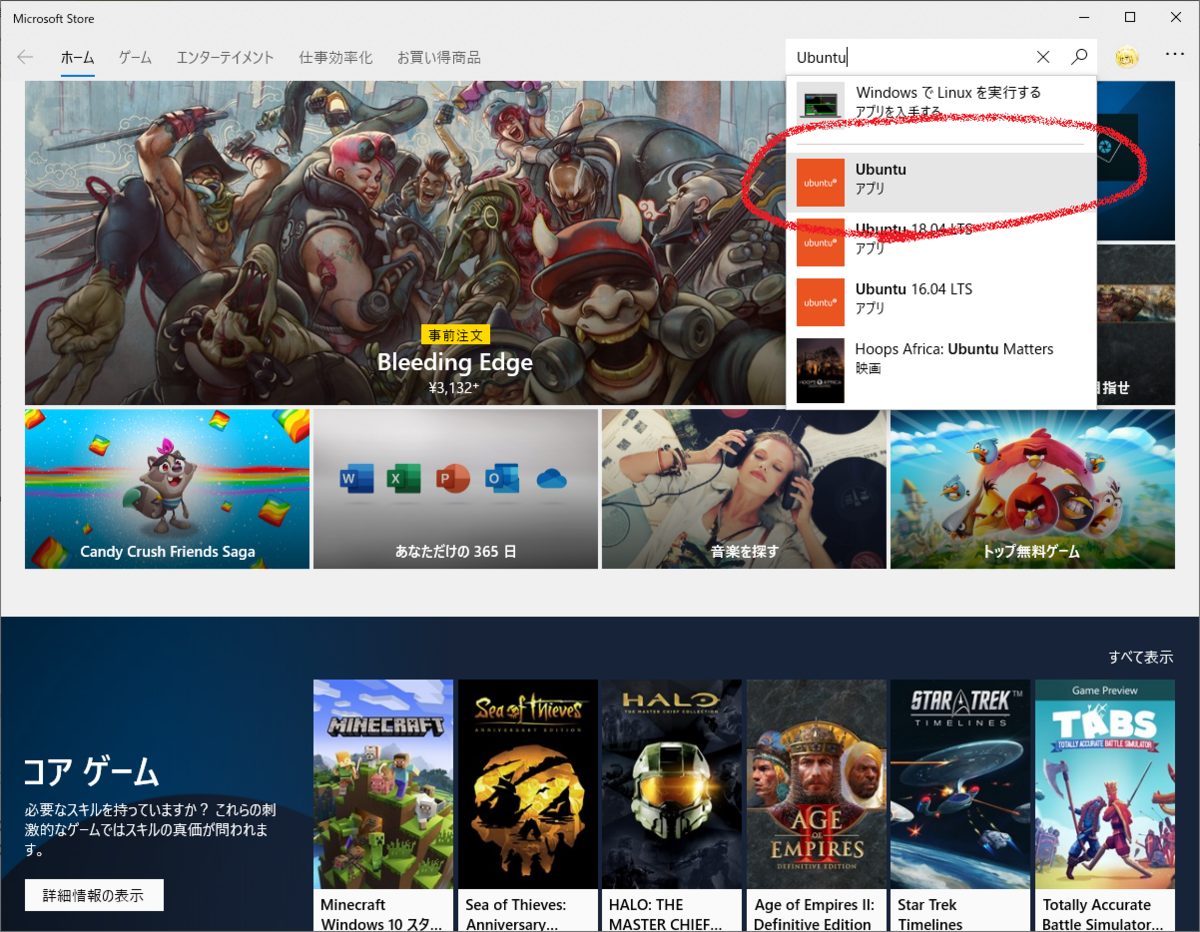This screenshot has width=1200, height=932.
Task: Open Hoops Africa: Ubuntu Matters movie
Action: [941, 369]
